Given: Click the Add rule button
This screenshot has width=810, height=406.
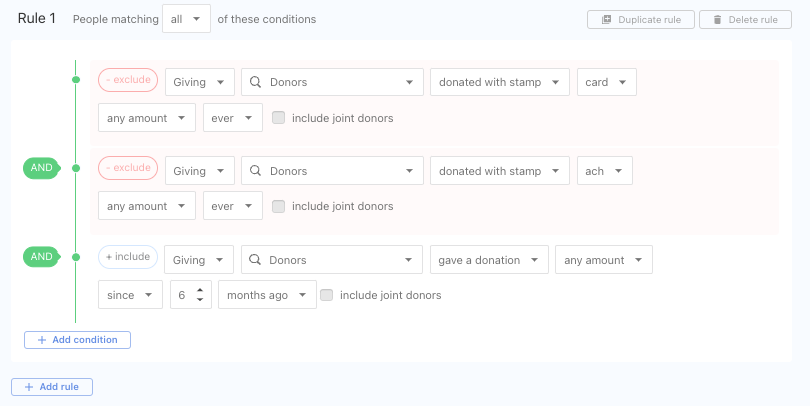Looking at the screenshot, I should [52, 387].
